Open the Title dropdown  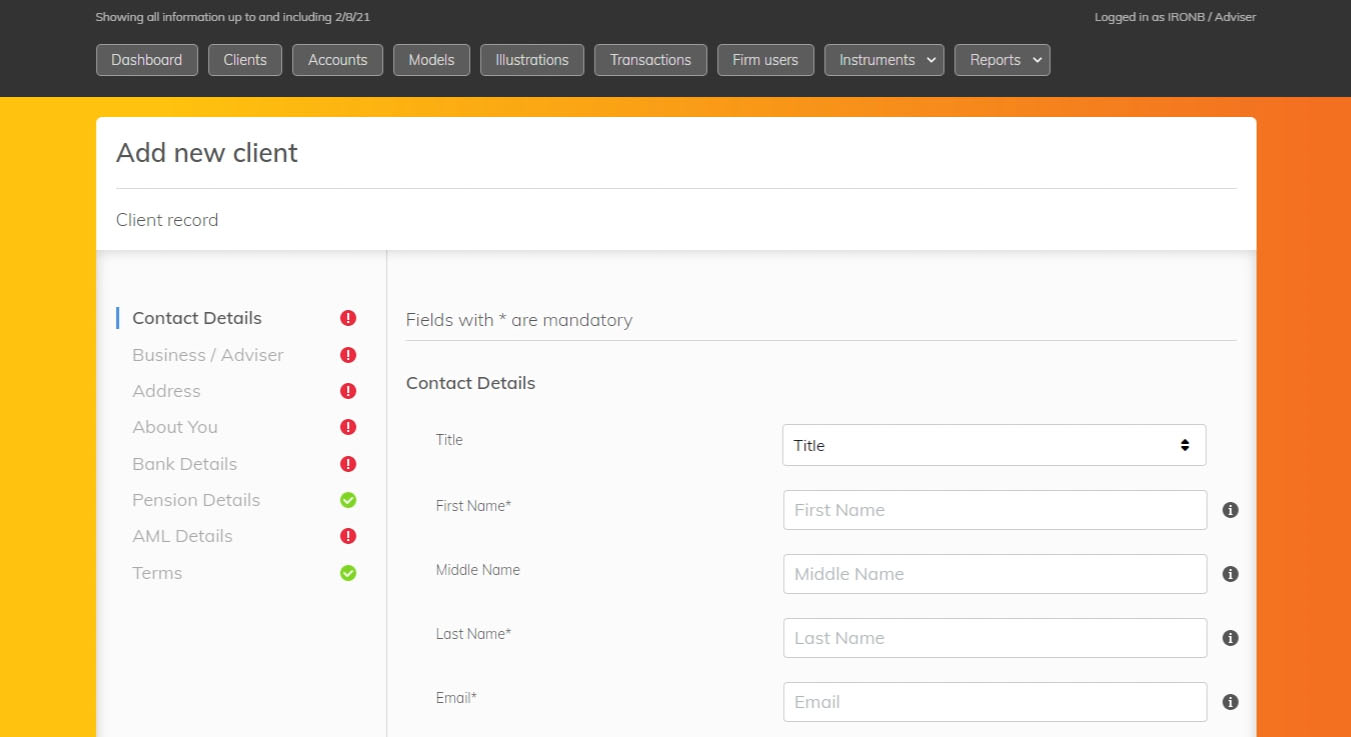[993, 444]
